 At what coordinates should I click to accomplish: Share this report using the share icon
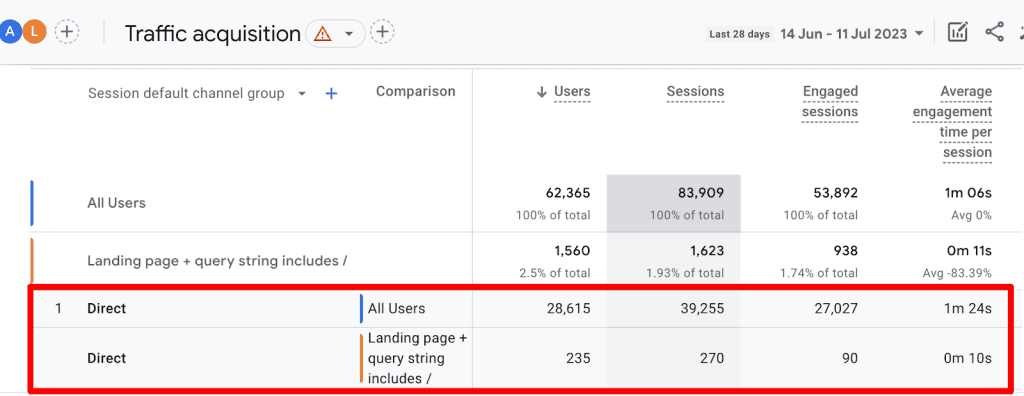pyautogui.click(x=994, y=32)
